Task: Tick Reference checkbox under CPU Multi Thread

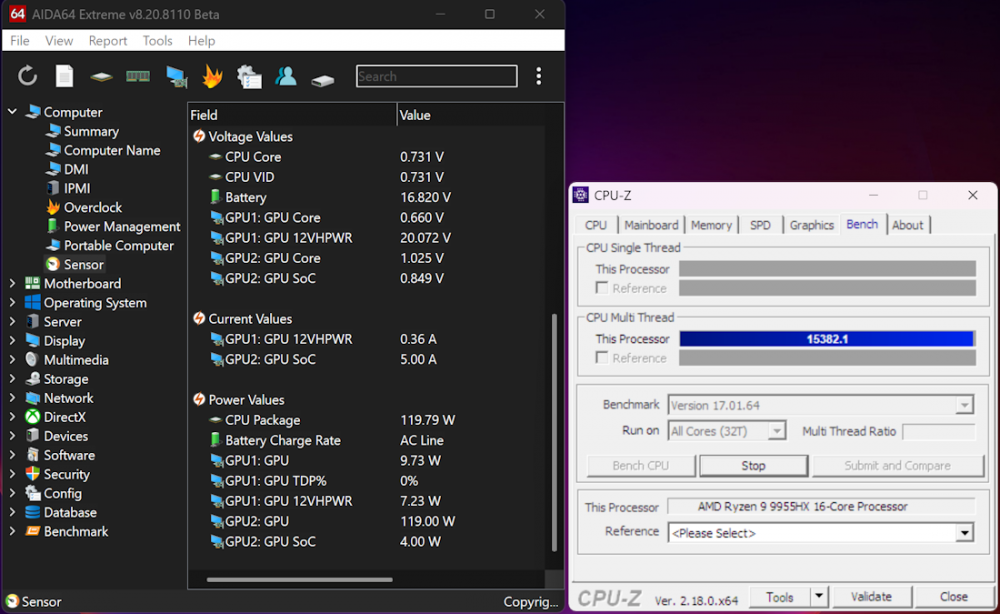Action: (x=602, y=358)
